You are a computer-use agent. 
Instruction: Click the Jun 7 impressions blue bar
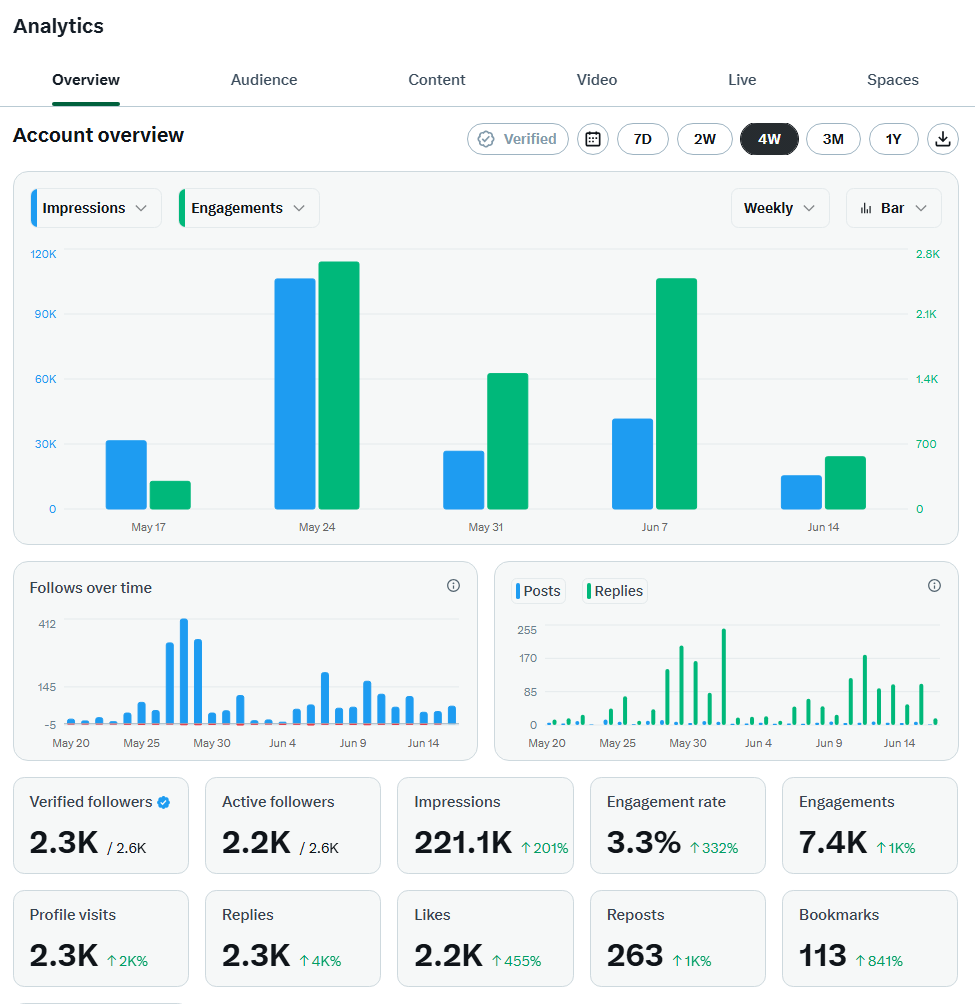[633, 464]
